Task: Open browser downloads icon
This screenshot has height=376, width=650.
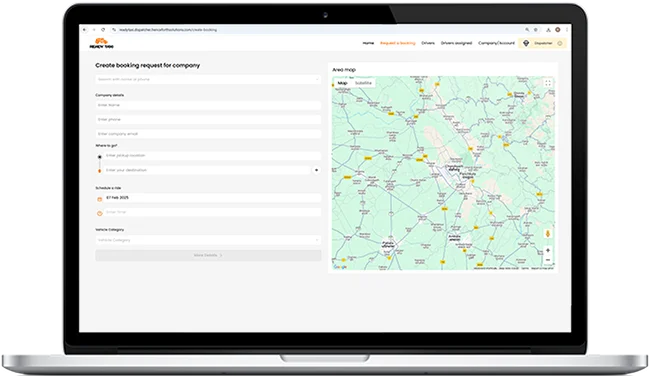Action: click(548, 30)
